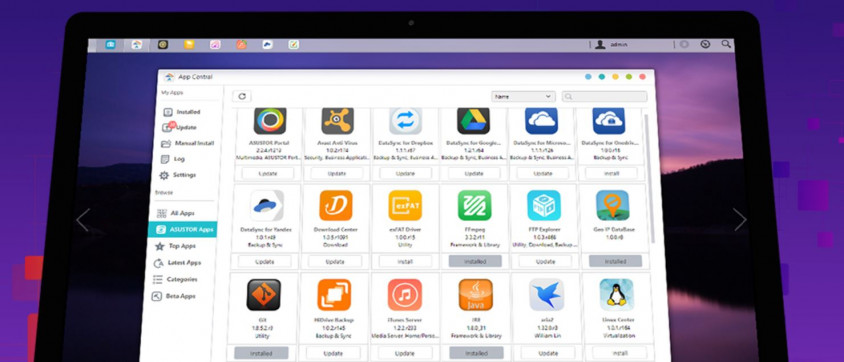The height and width of the screenshot is (362, 844).
Task: Install Linux Center
Action: (x=620, y=353)
